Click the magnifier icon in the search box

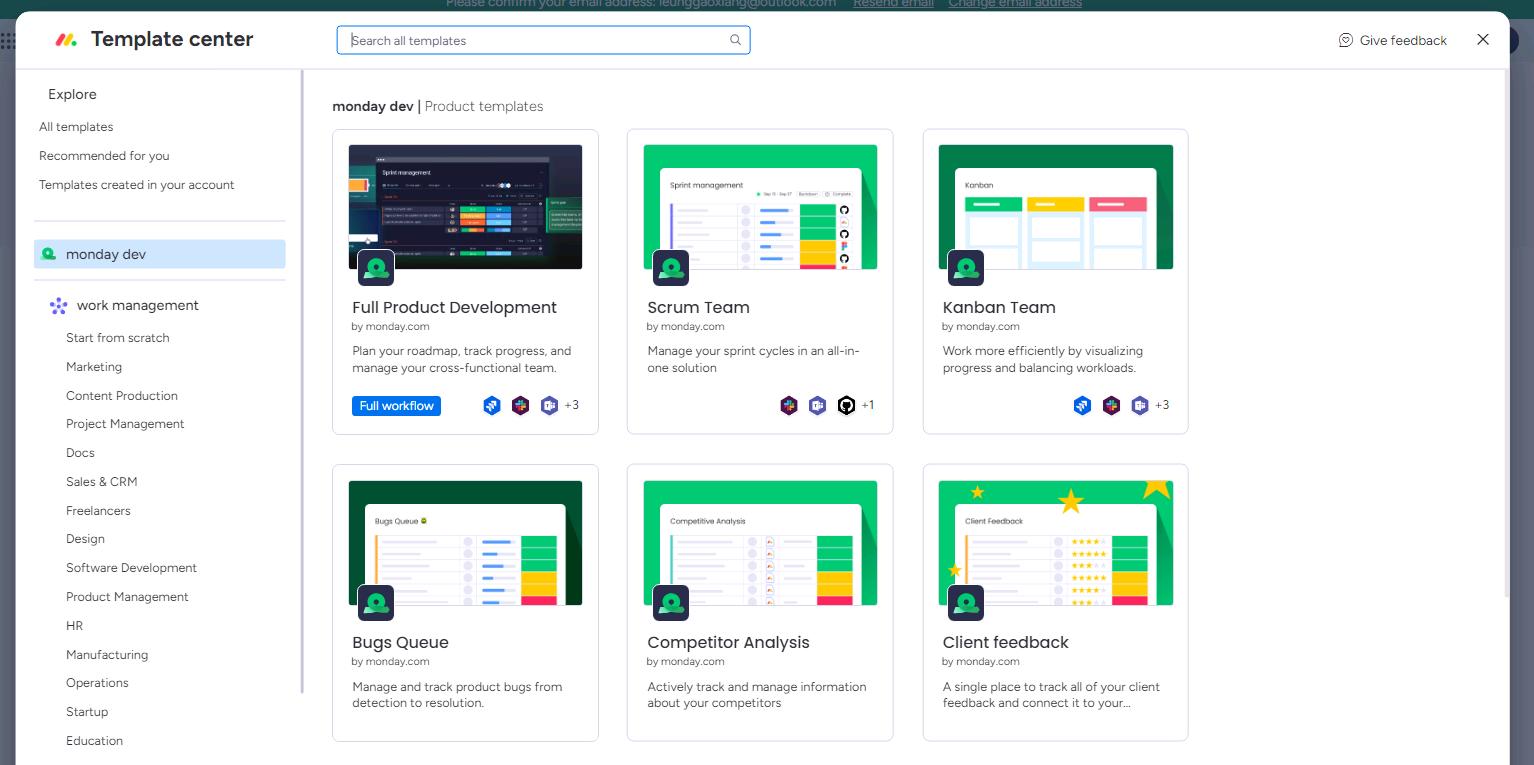click(736, 40)
